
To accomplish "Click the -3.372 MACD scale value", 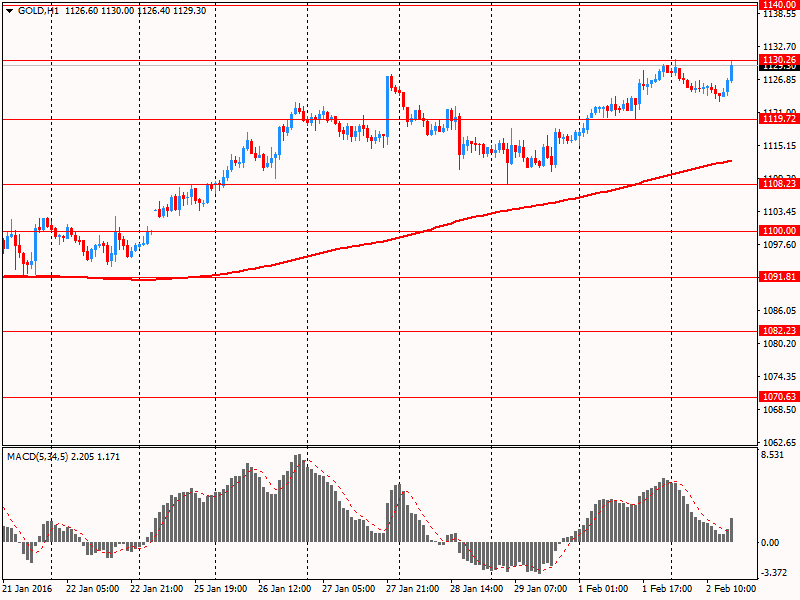I will tap(773, 573).
